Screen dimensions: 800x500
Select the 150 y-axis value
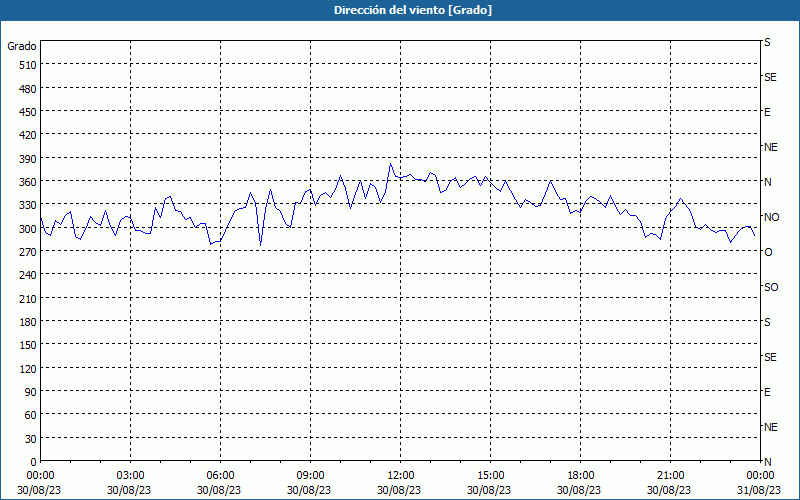click(28, 345)
